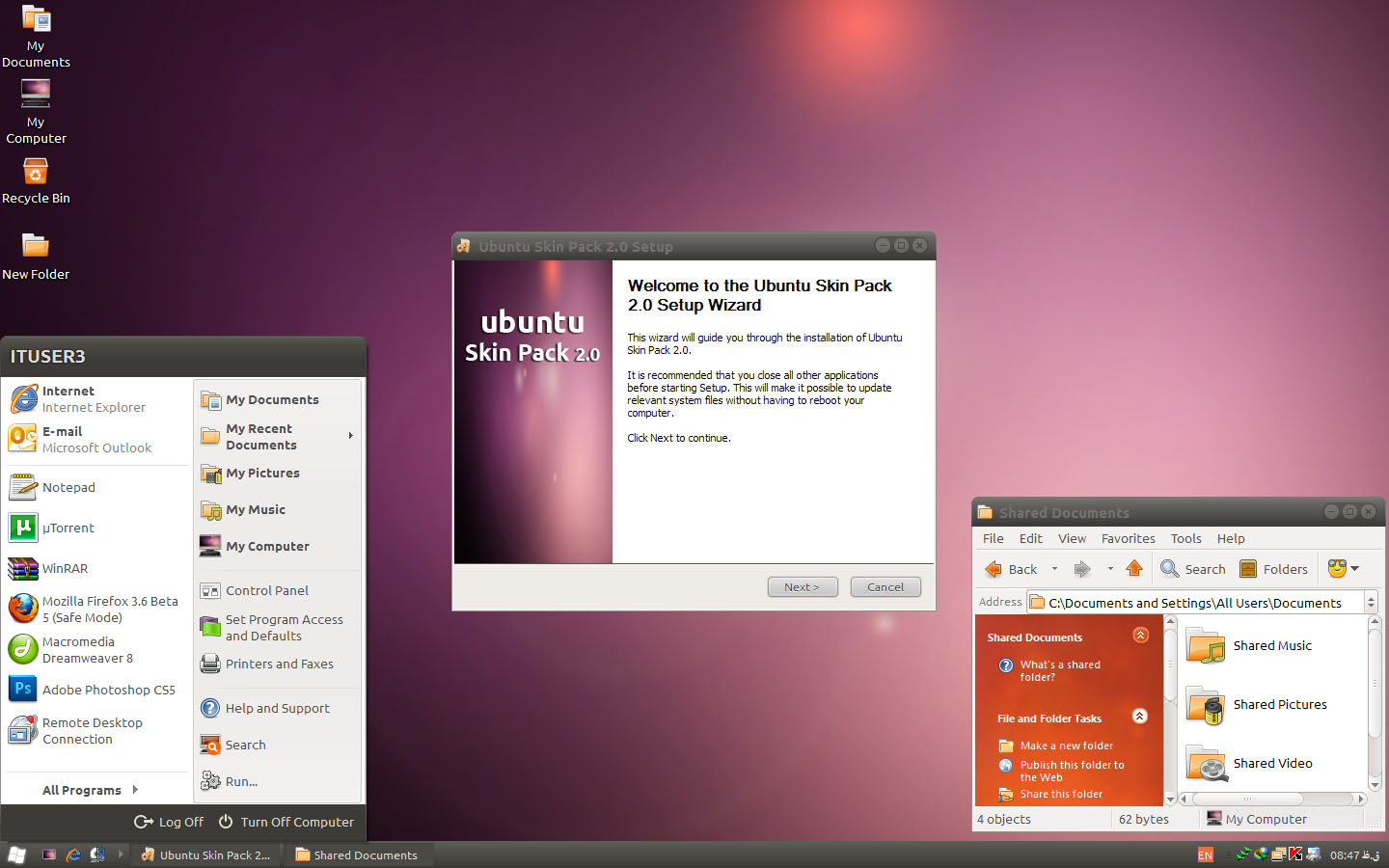Click the Kaspersky tray icon
The height and width of the screenshot is (868, 1389).
(x=1295, y=854)
